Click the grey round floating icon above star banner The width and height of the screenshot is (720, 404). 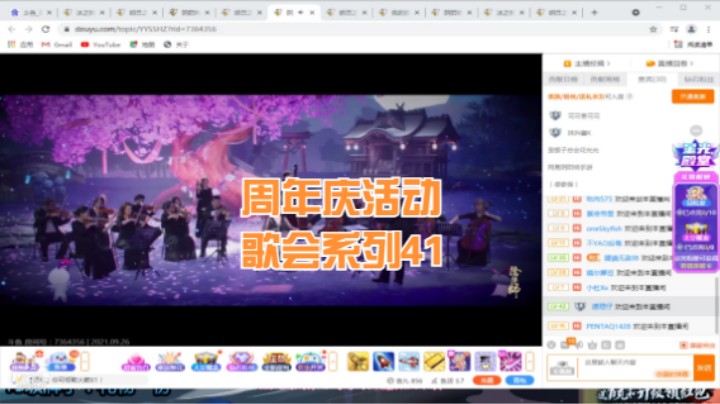[696, 131]
